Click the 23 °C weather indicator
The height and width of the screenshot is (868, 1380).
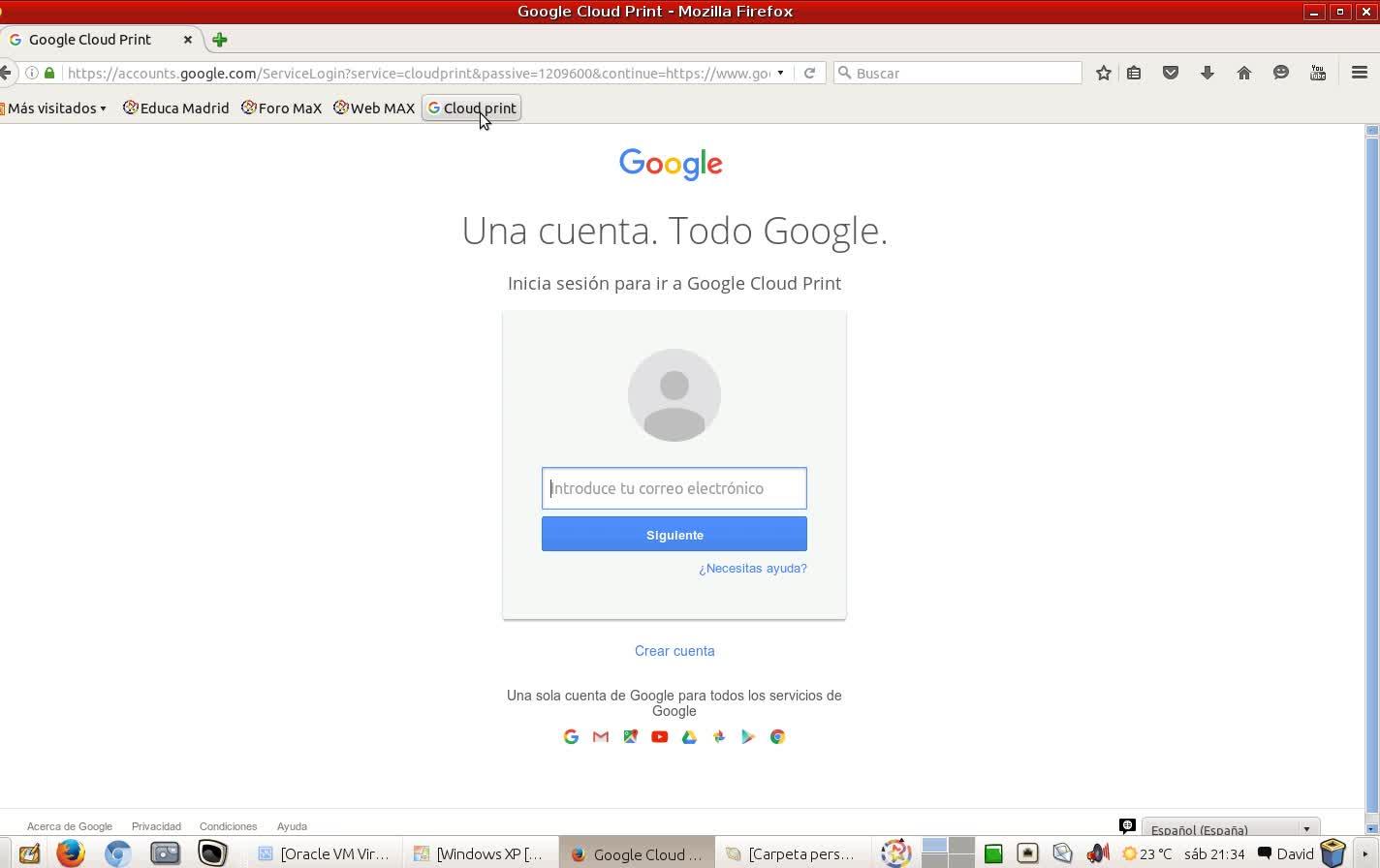point(1146,853)
